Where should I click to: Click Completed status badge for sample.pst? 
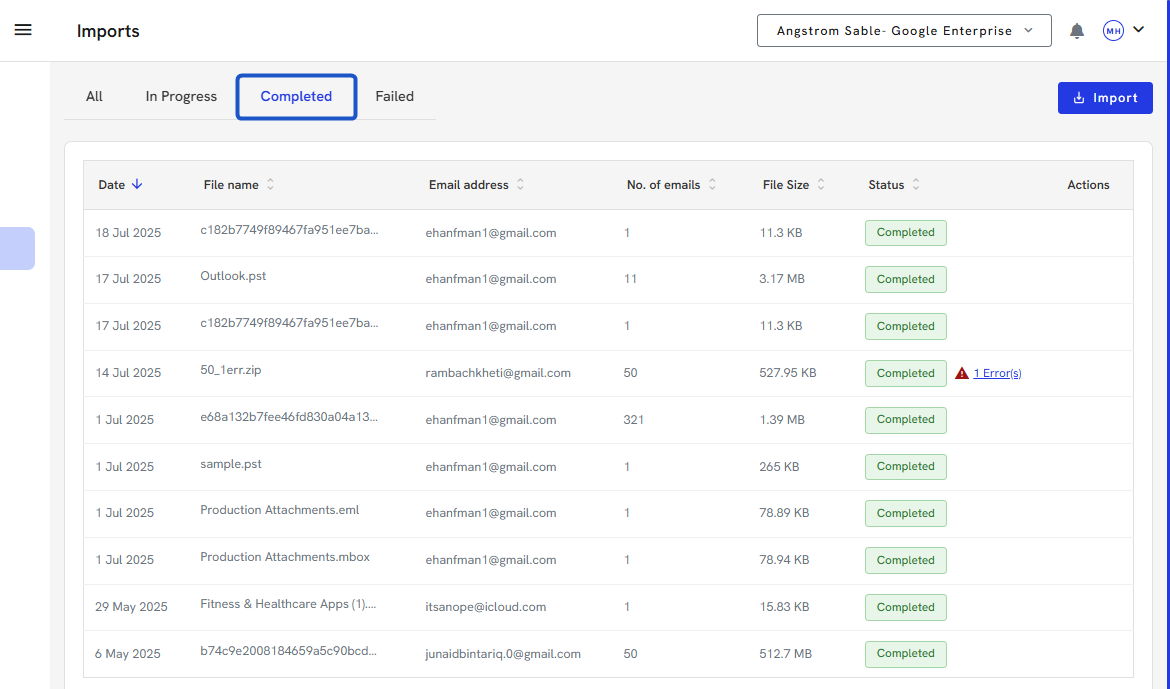905,466
